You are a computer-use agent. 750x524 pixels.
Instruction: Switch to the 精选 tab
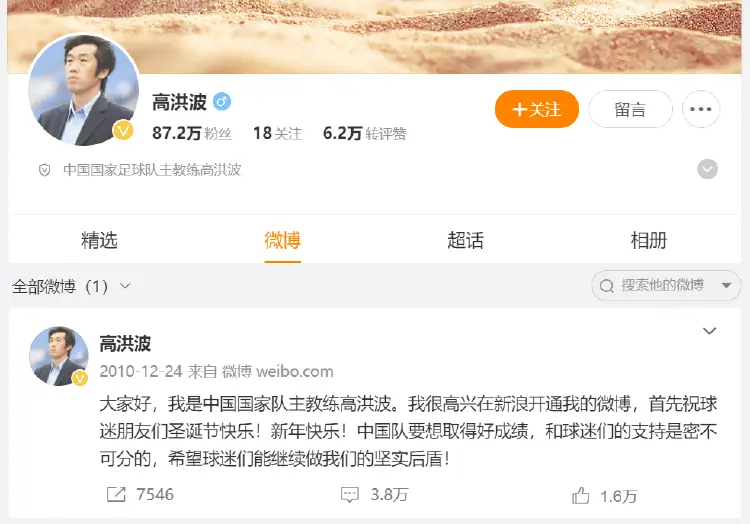[x=99, y=240]
